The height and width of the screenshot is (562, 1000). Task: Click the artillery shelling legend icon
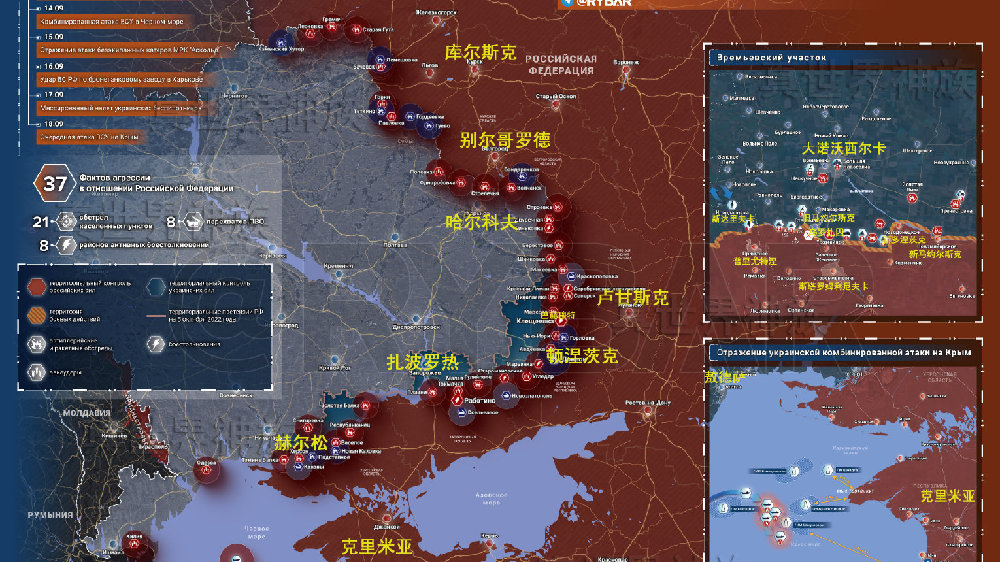click(37, 344)
